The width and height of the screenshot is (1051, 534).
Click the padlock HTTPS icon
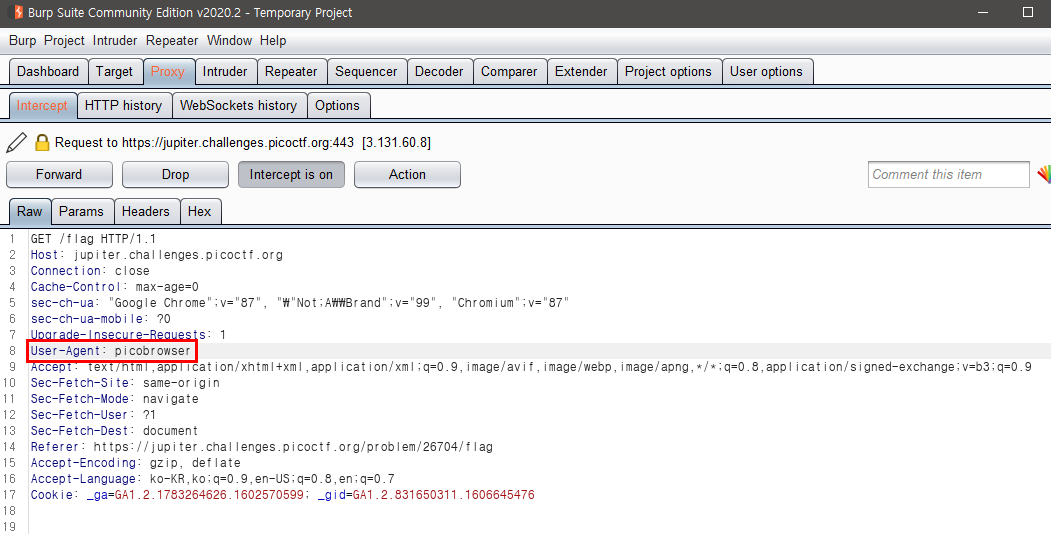click(x=42, y=142)
